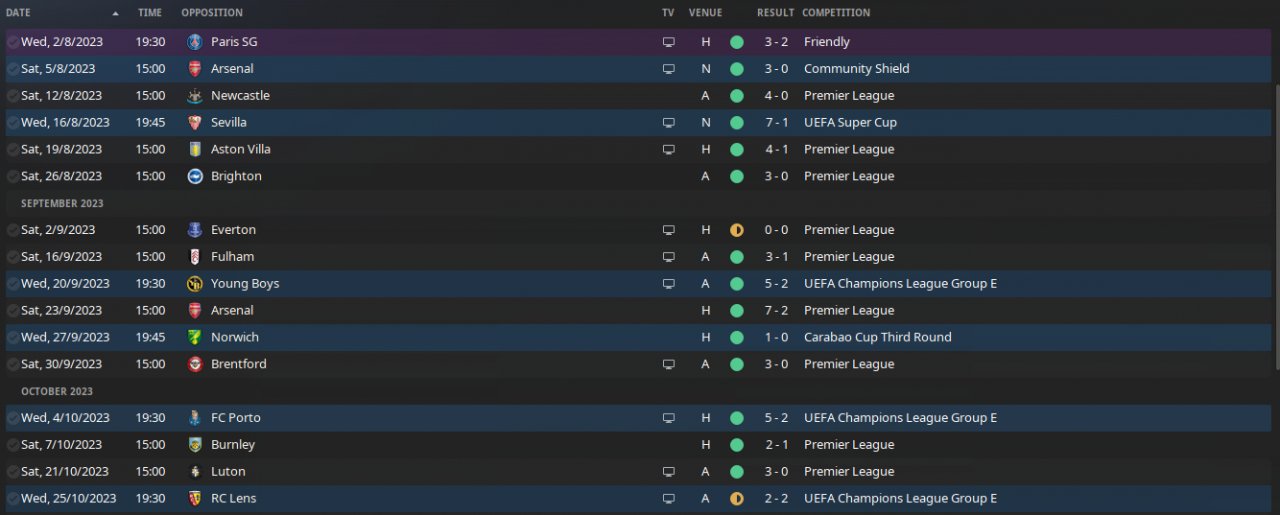1280x515 pixels.
Task: Click the Sevilla club badge
Action: click(194, 122)
